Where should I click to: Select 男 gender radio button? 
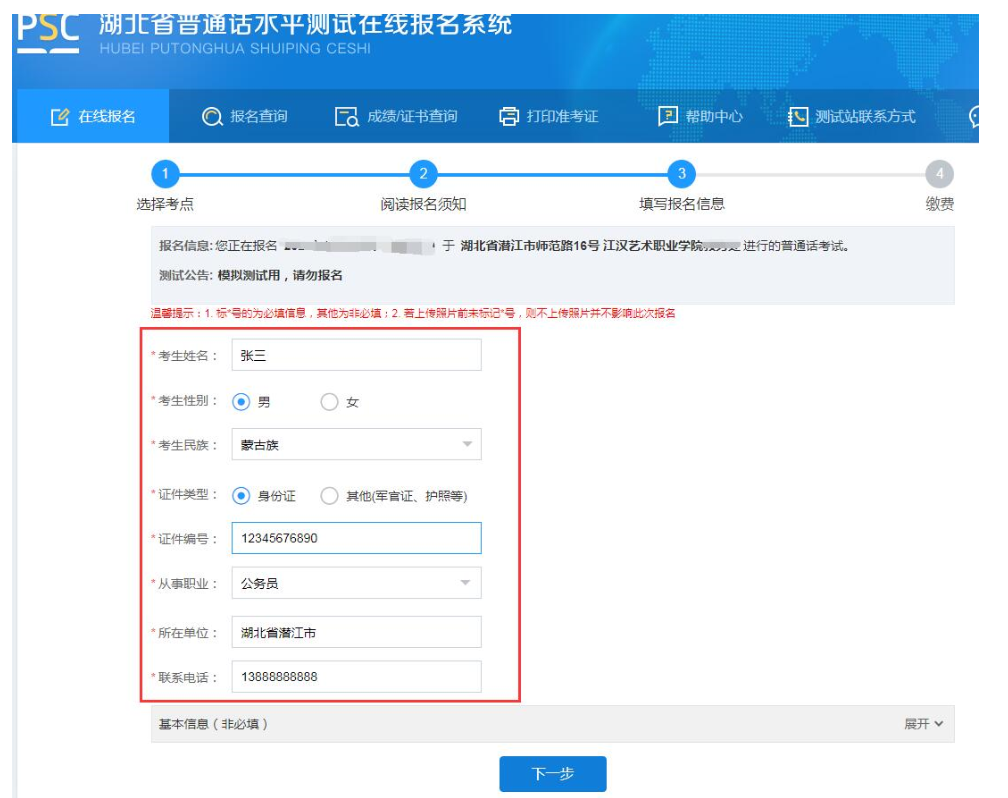click(x=241, y=402)
